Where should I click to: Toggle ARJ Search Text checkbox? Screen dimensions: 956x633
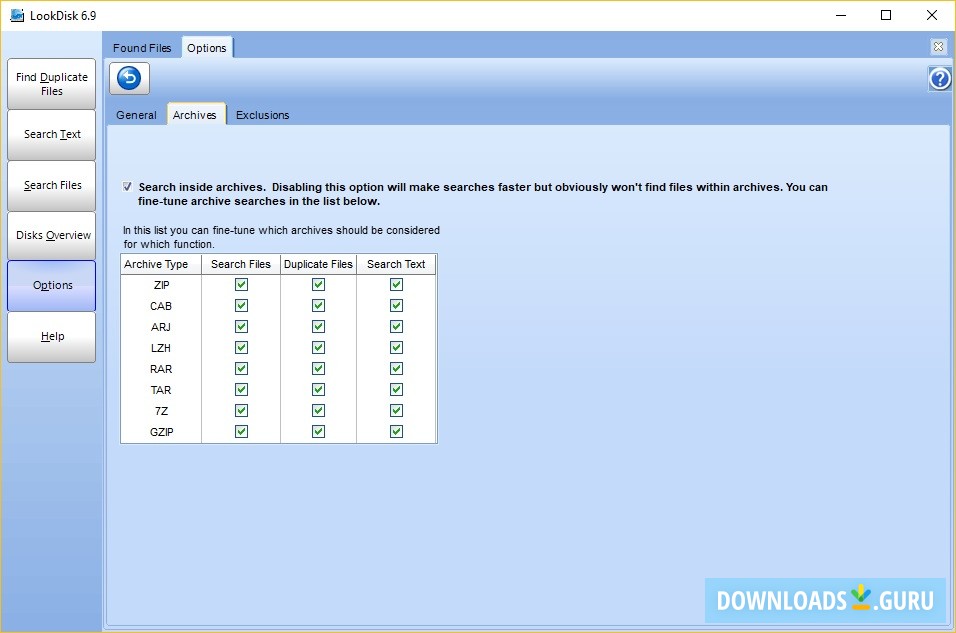(396, 327)
